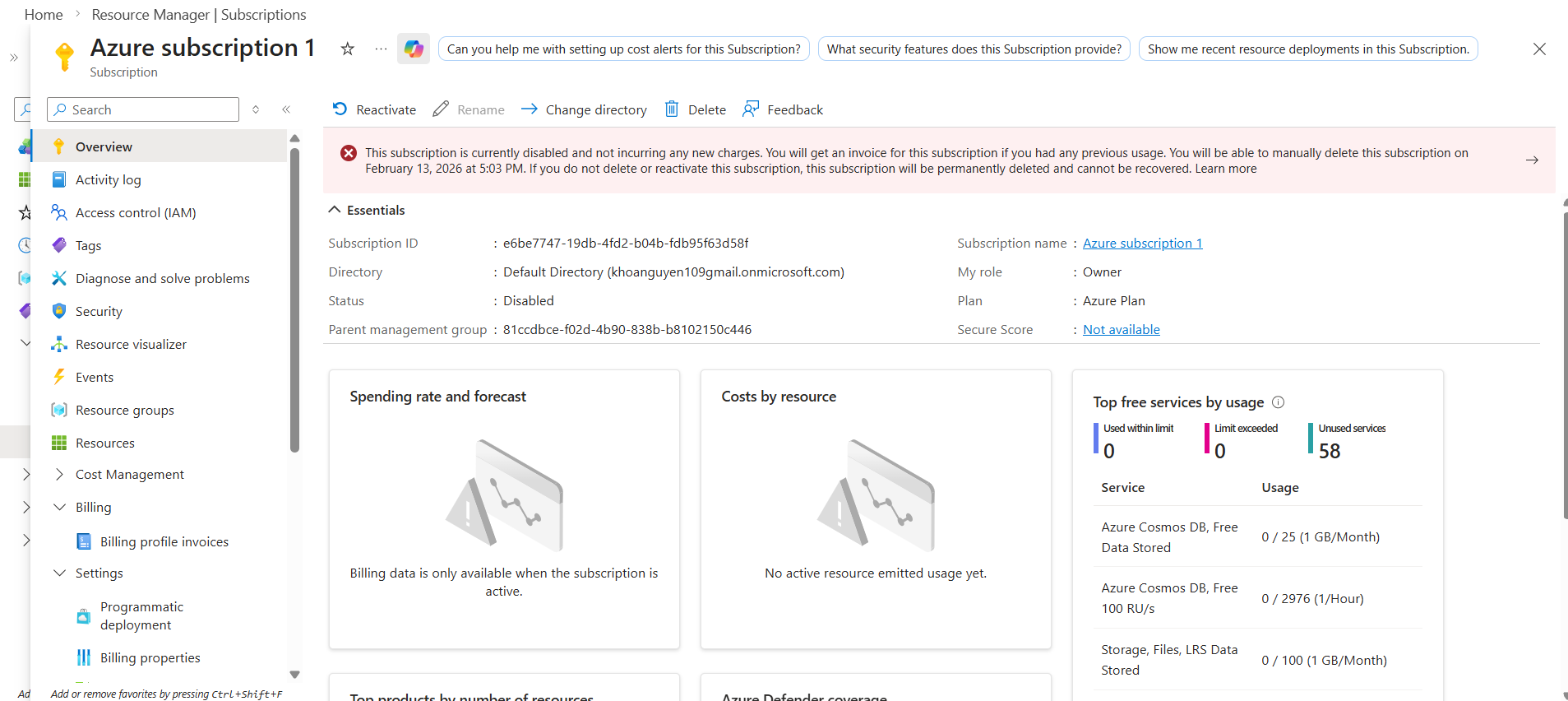1568x701 pixels.
Task: Open Resource Manager | Subscriptions breadcrumb
Action: (x=199, y=15)
